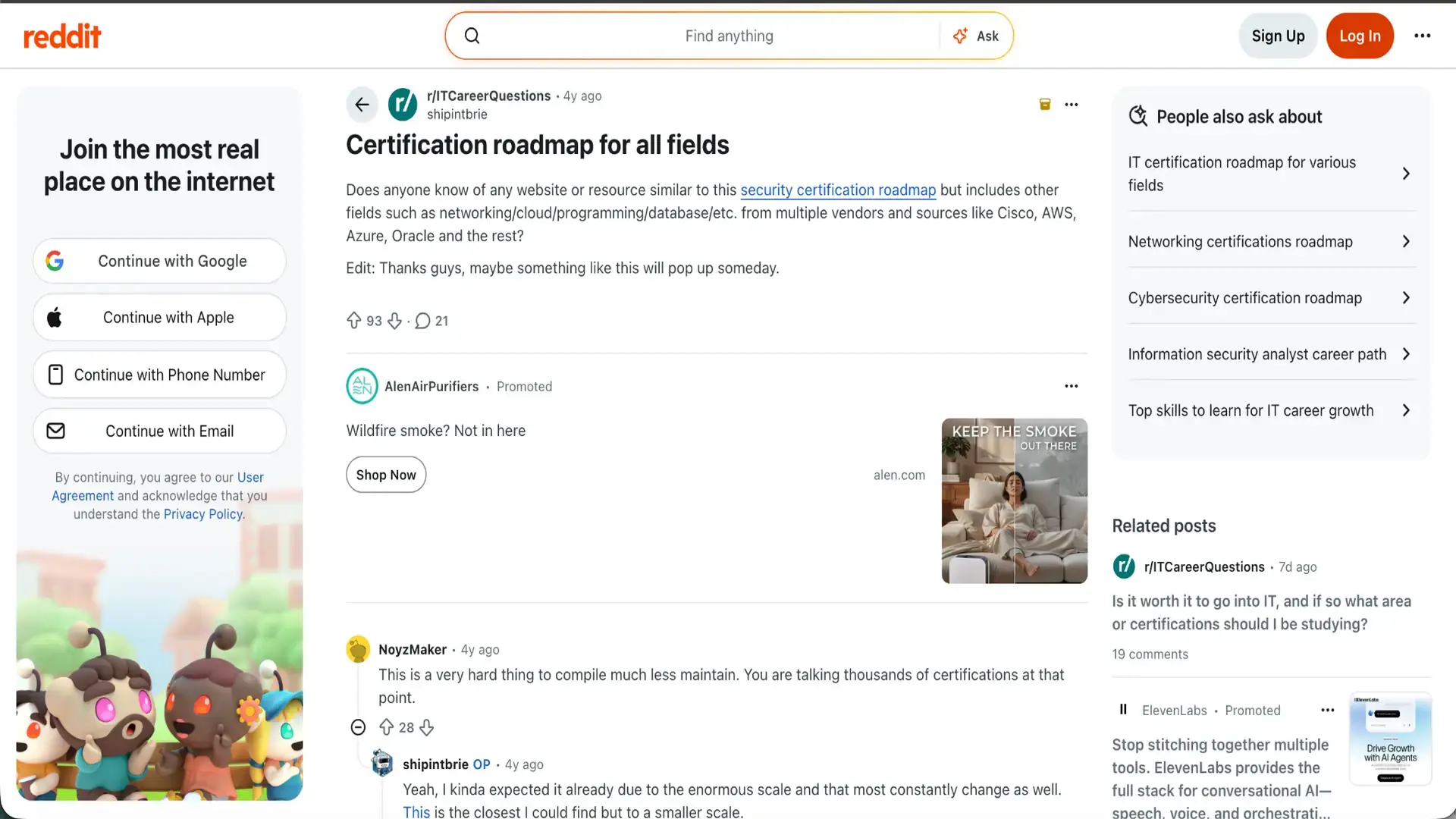Open the security certification roadmap link
This screenshot has width=1456, height=819.
(838, 190)
